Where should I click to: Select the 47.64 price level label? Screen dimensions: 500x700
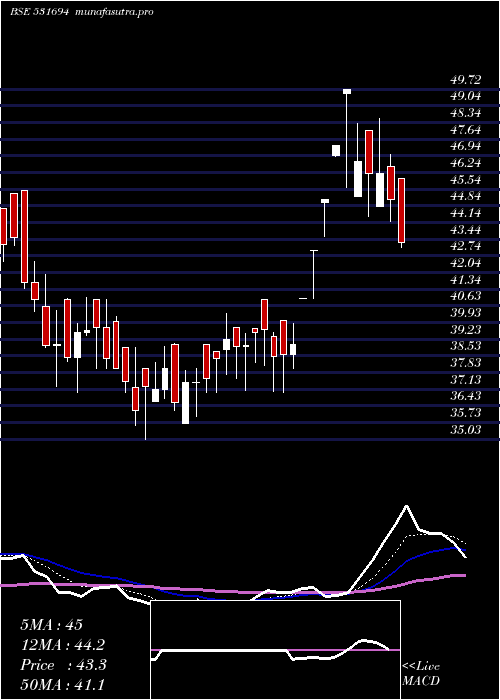click(466, 130)
